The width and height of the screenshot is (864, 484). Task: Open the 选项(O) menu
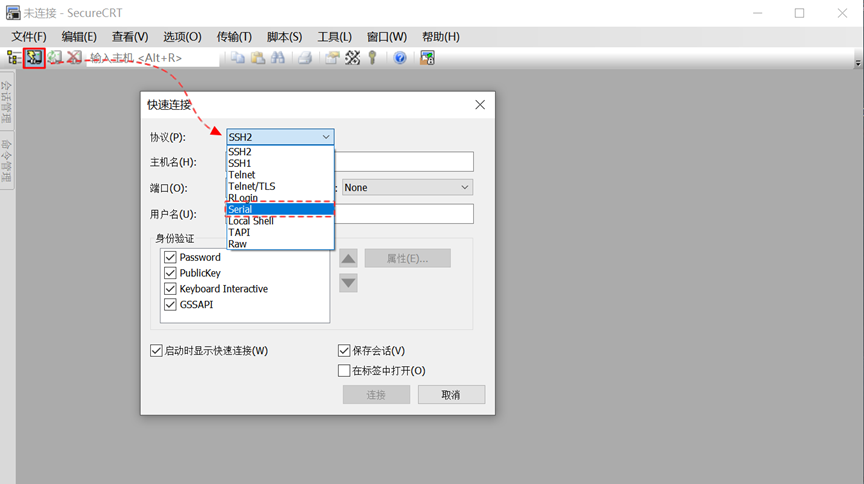182,37
